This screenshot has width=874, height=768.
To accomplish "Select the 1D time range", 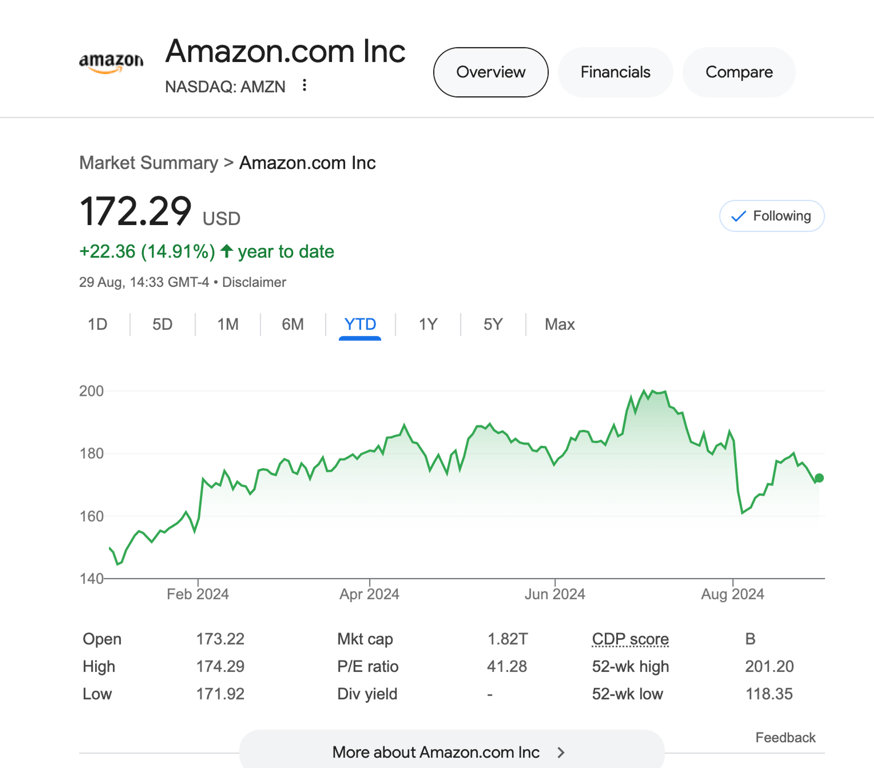I will (x=97, y=324).
